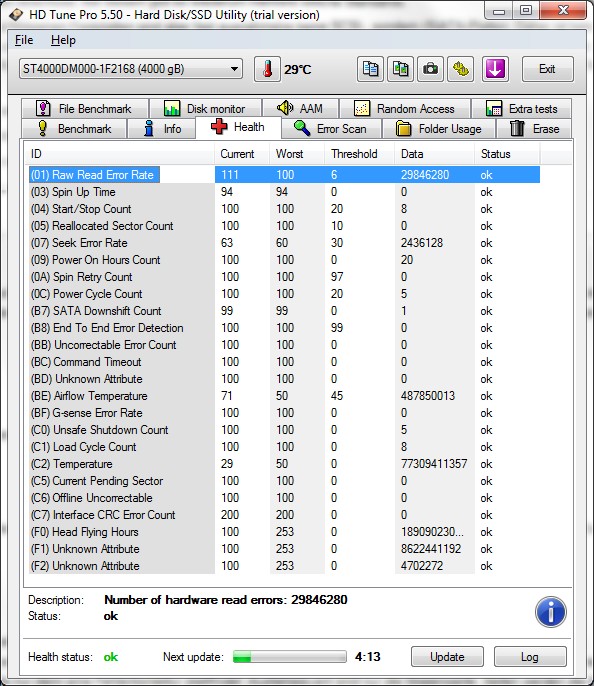The image size is (594, 686).
Task: Click the Status column header
Action: click(507, 154)
